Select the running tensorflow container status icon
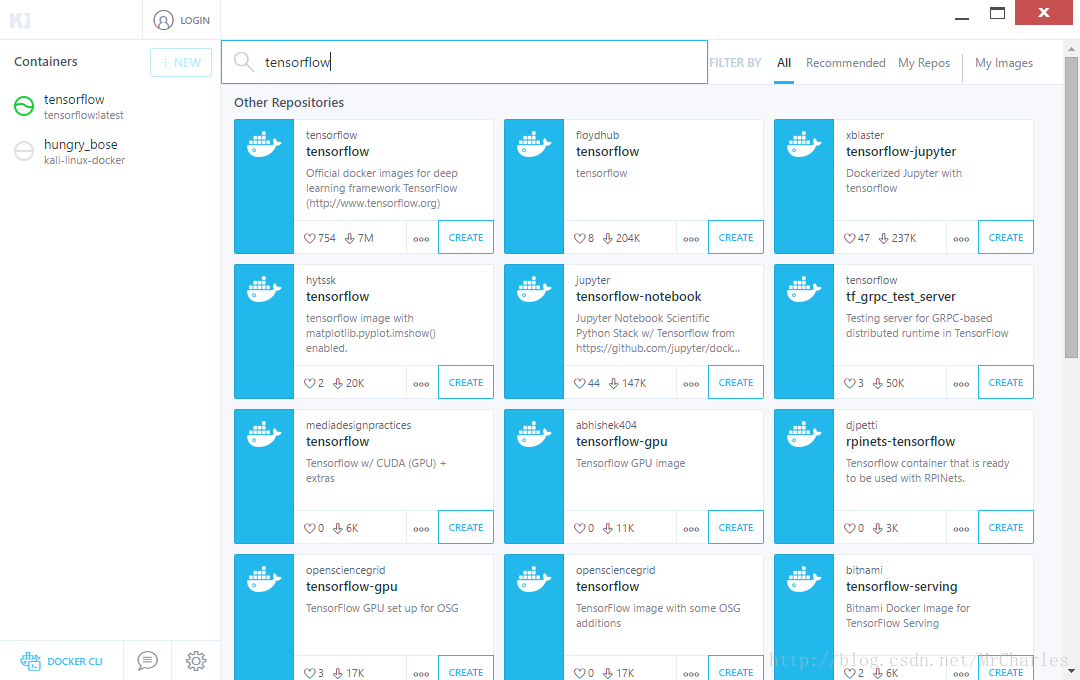The height and width of the screenshot is (680, 1080). tap(24, 106)
